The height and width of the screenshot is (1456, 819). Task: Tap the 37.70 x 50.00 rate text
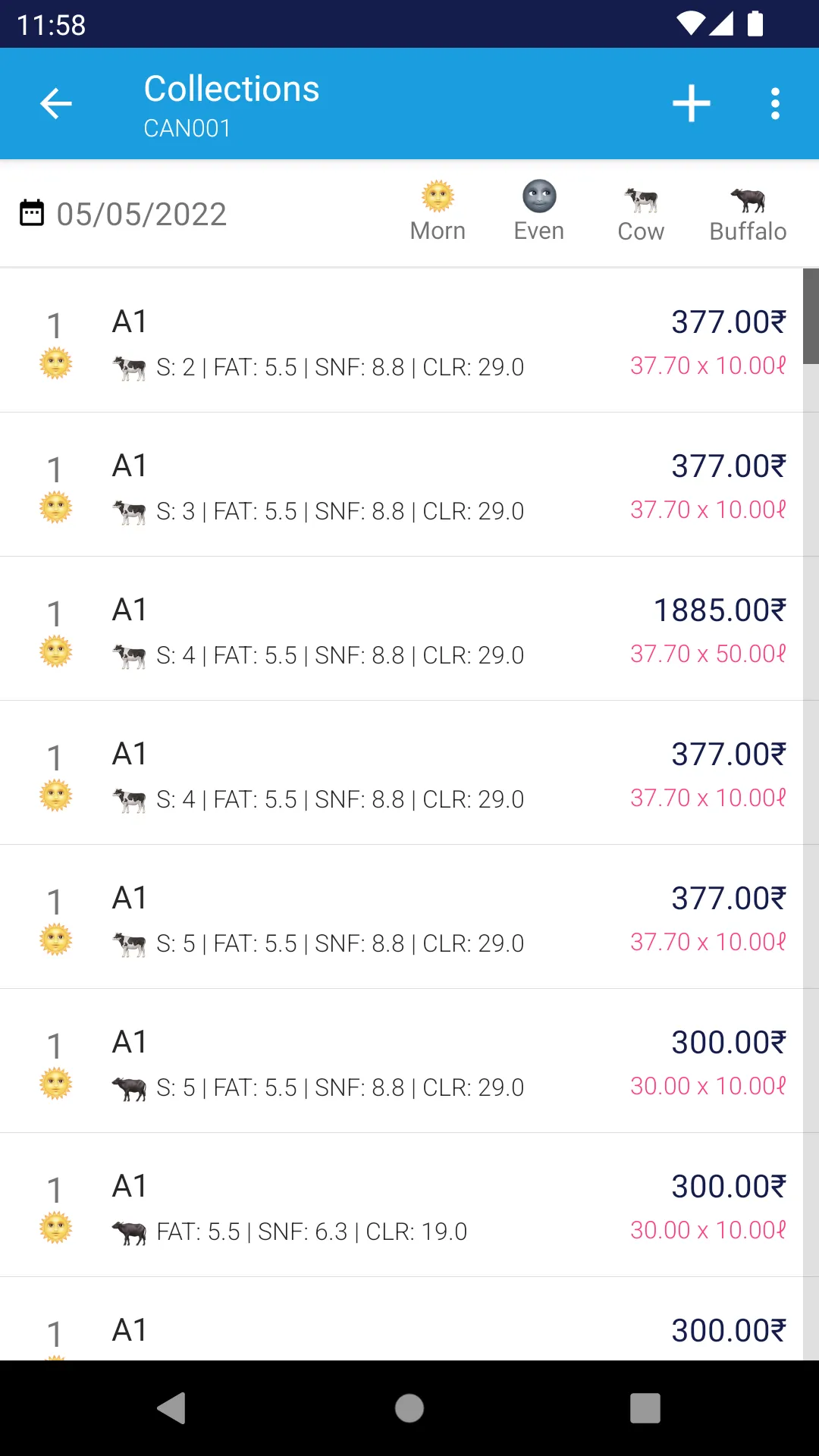click(708, 654)
